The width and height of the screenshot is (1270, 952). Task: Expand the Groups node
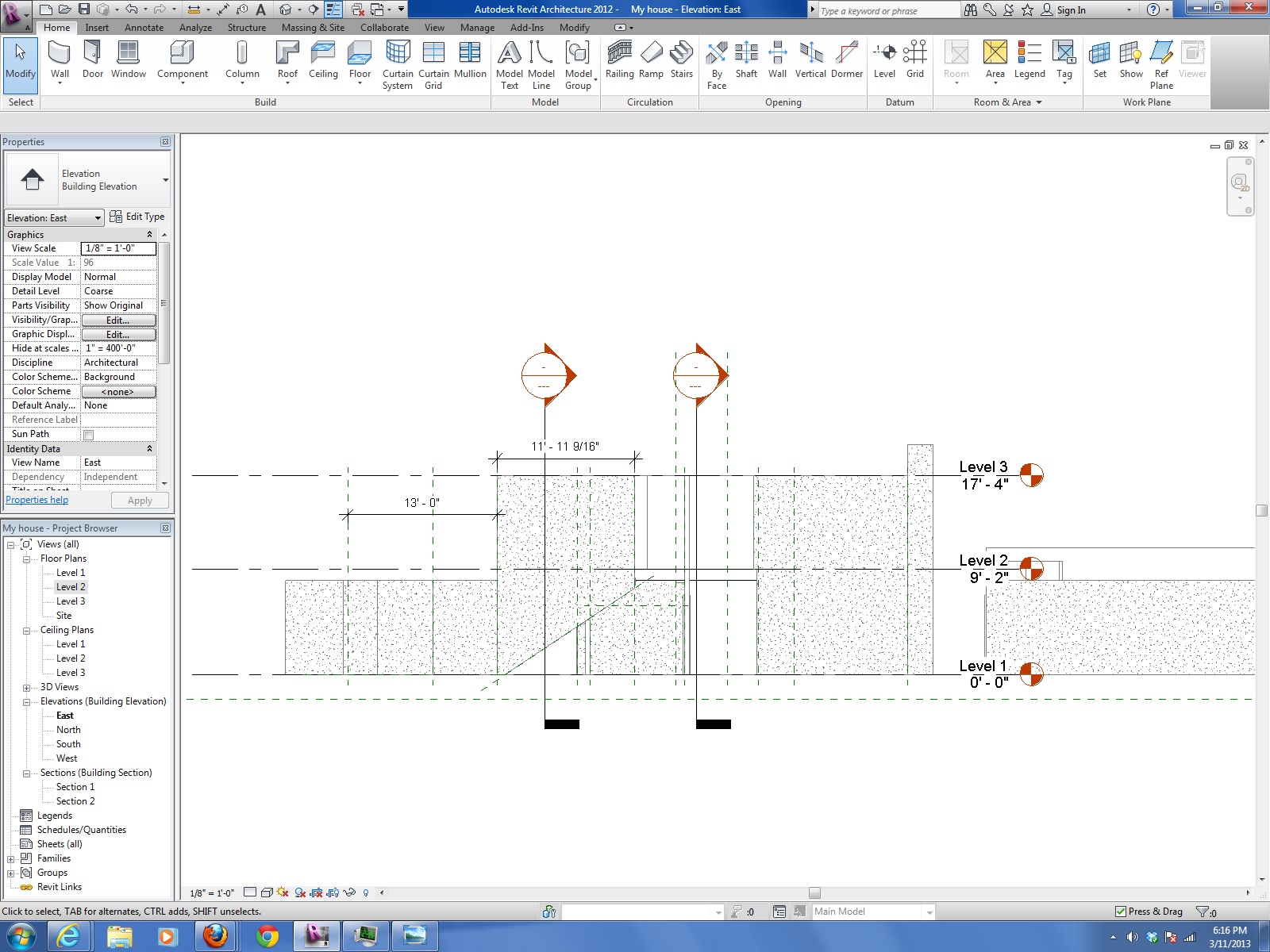coord(10,873)
